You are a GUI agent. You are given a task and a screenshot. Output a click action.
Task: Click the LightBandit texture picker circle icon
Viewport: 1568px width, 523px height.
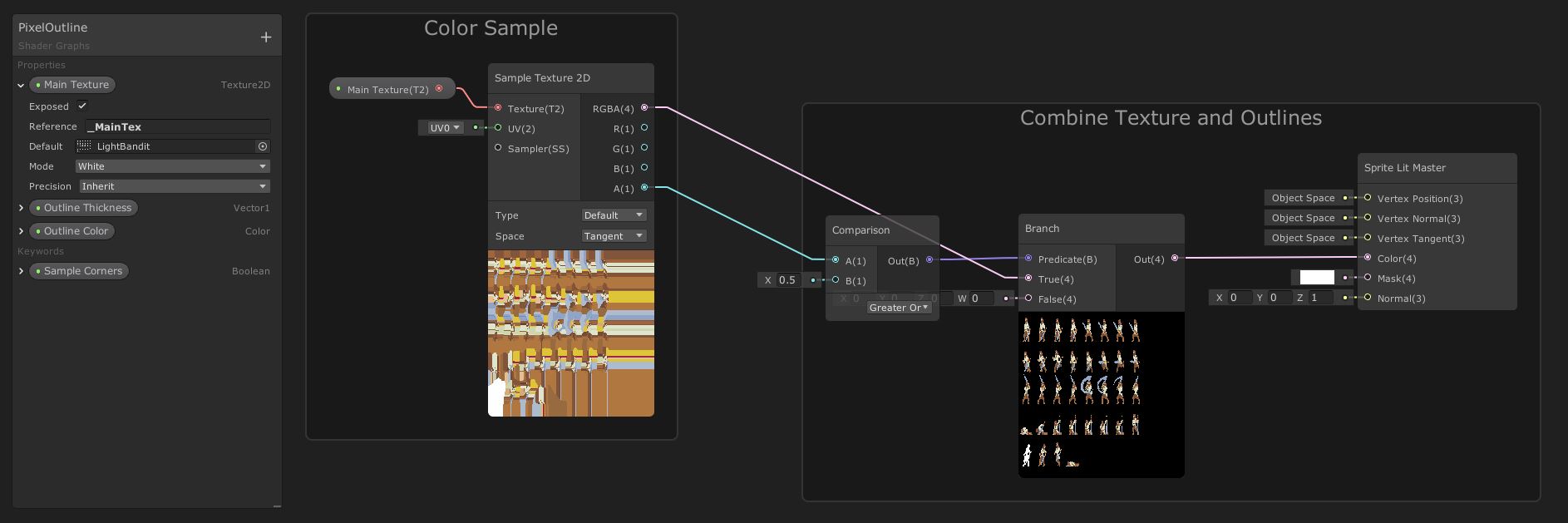click(263, 146)
